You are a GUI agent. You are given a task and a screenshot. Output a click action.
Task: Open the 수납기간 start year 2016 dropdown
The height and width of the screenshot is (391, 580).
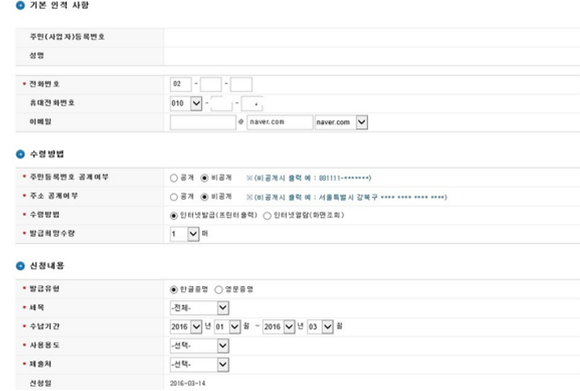[x=186, y=327]
